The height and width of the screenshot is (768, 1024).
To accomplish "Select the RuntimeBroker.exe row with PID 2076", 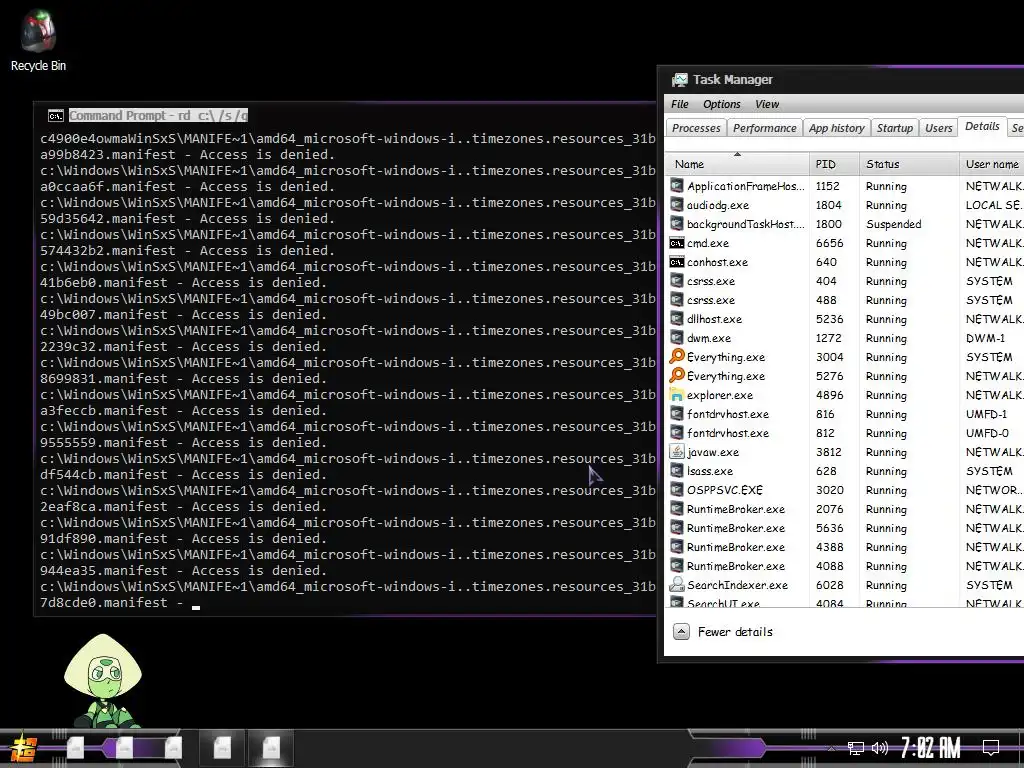I will coord(844,509).
